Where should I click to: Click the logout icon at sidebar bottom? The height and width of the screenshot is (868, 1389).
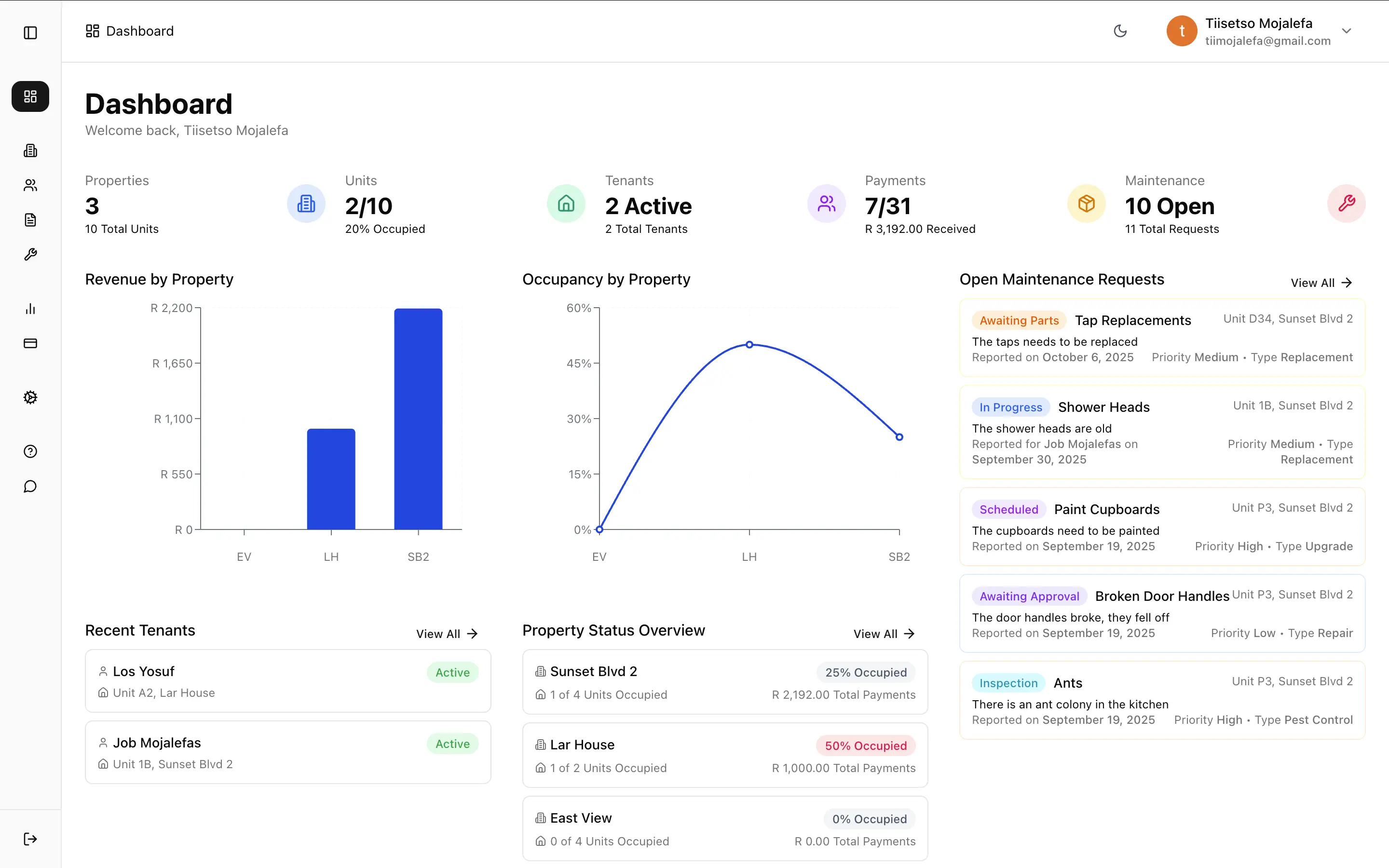tap(30, 839)
